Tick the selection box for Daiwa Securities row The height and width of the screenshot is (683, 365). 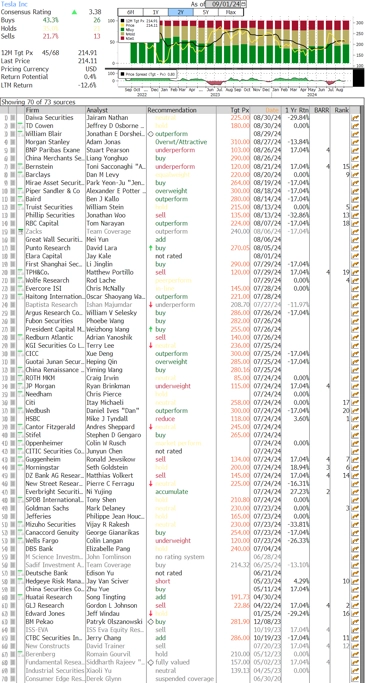click(x=13, y=118)
